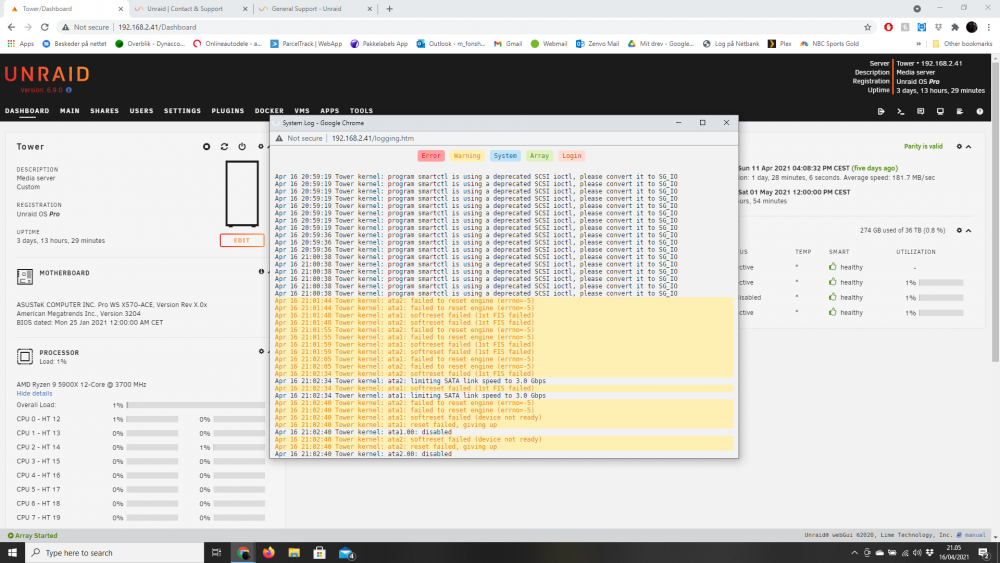The width and height of the screenshot is (1000, 563).
Task: Toggle the Error filter in System Log
Action: pos(431,156)
